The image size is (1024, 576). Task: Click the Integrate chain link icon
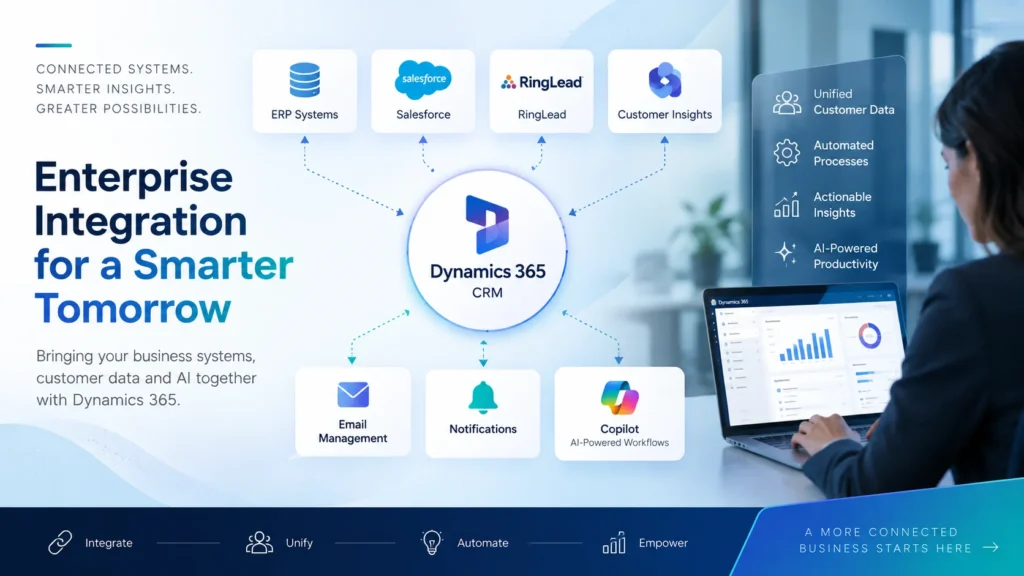[x=60, y=543]
